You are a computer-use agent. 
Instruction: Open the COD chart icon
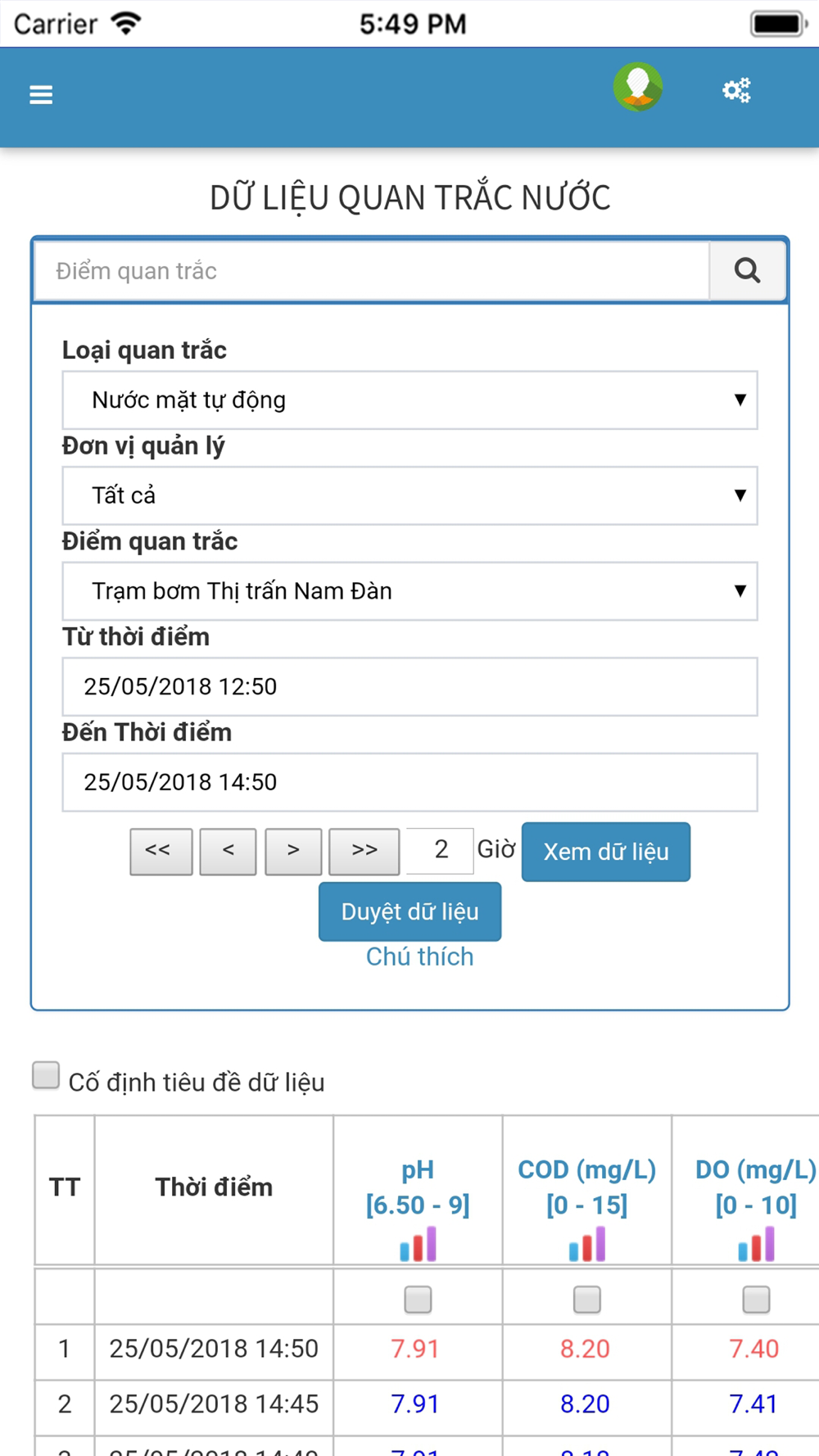click(587, 1245)
